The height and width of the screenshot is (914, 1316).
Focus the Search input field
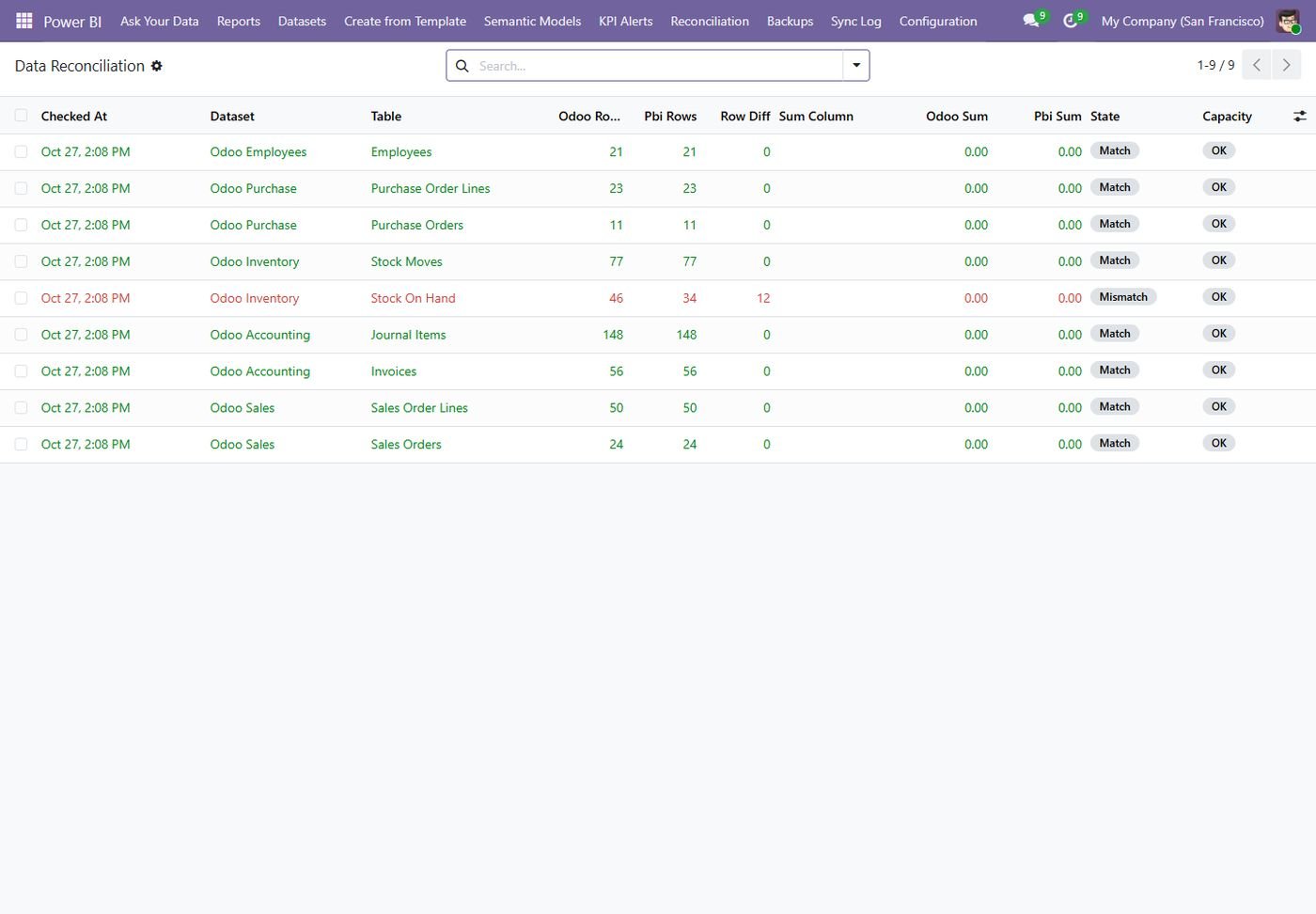[x=658, y=66]
